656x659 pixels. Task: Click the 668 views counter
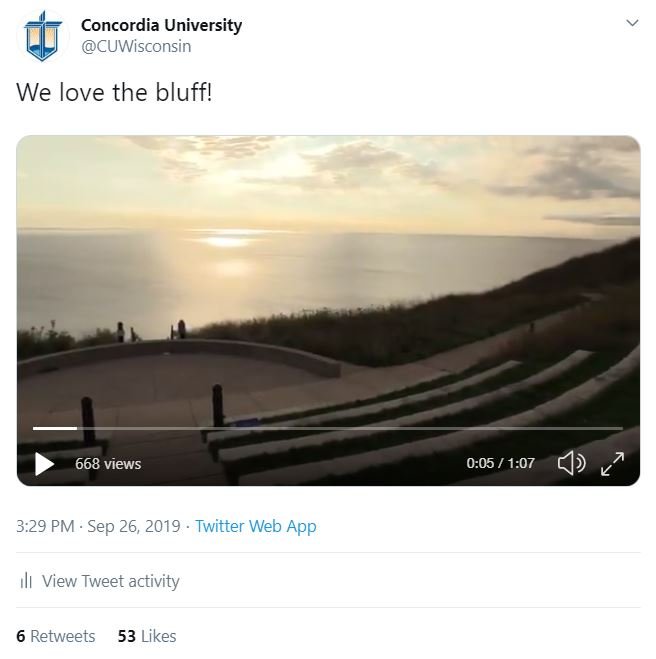coord(108,464)
